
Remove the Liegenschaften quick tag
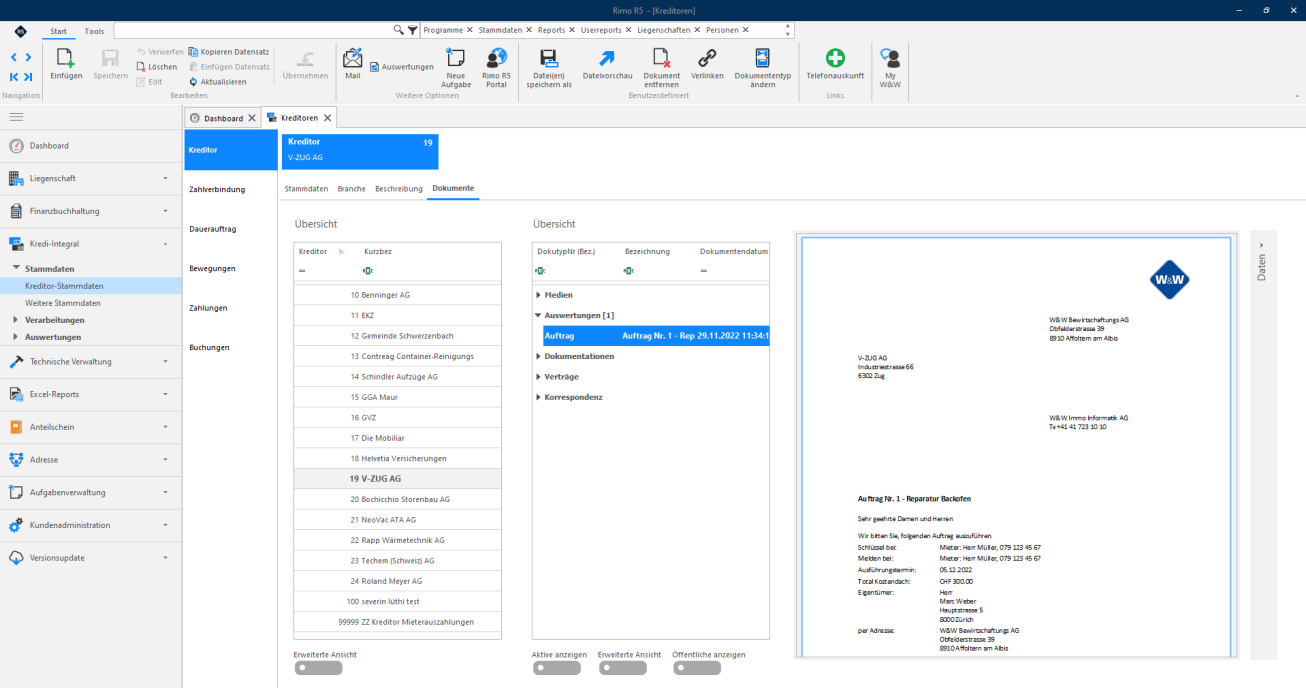[x=698, y=30]
